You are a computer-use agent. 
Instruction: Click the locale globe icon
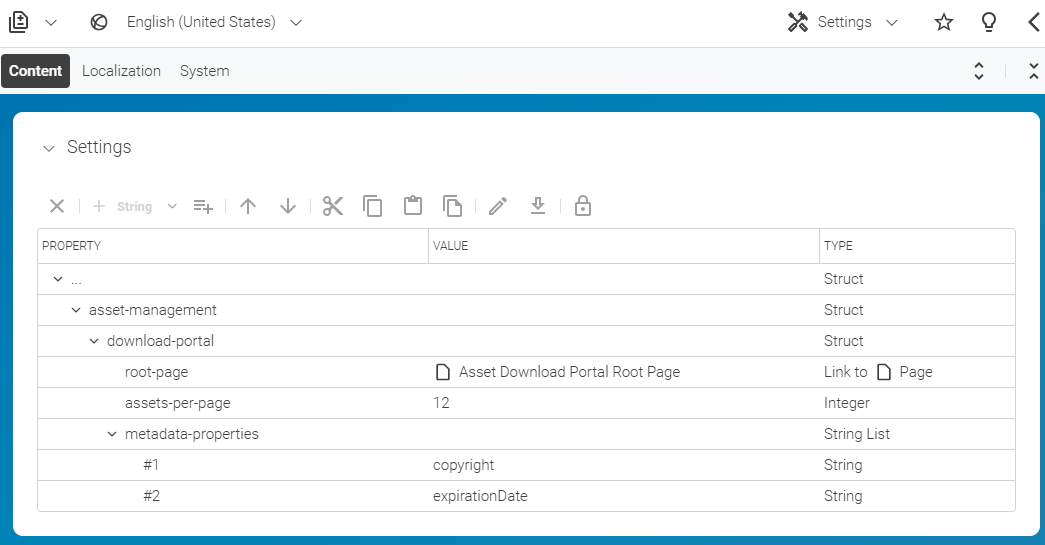point(99,23)
